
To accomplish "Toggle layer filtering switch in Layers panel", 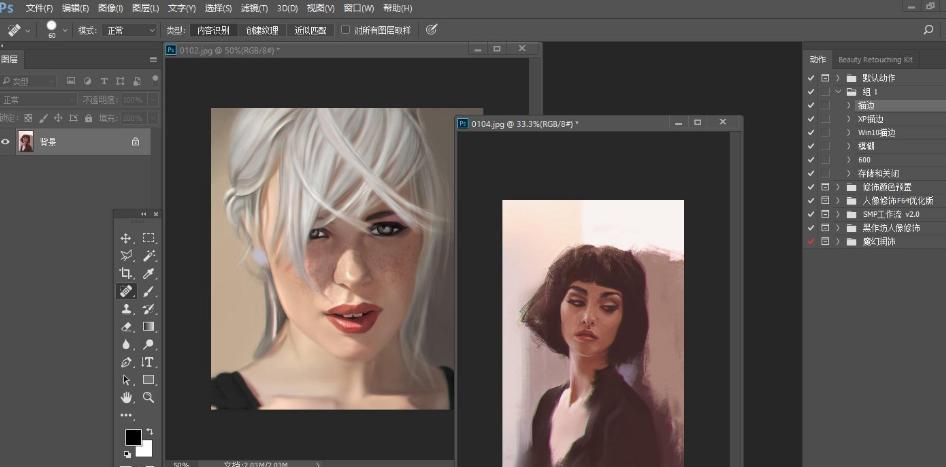I will click(x=155, y=78).
